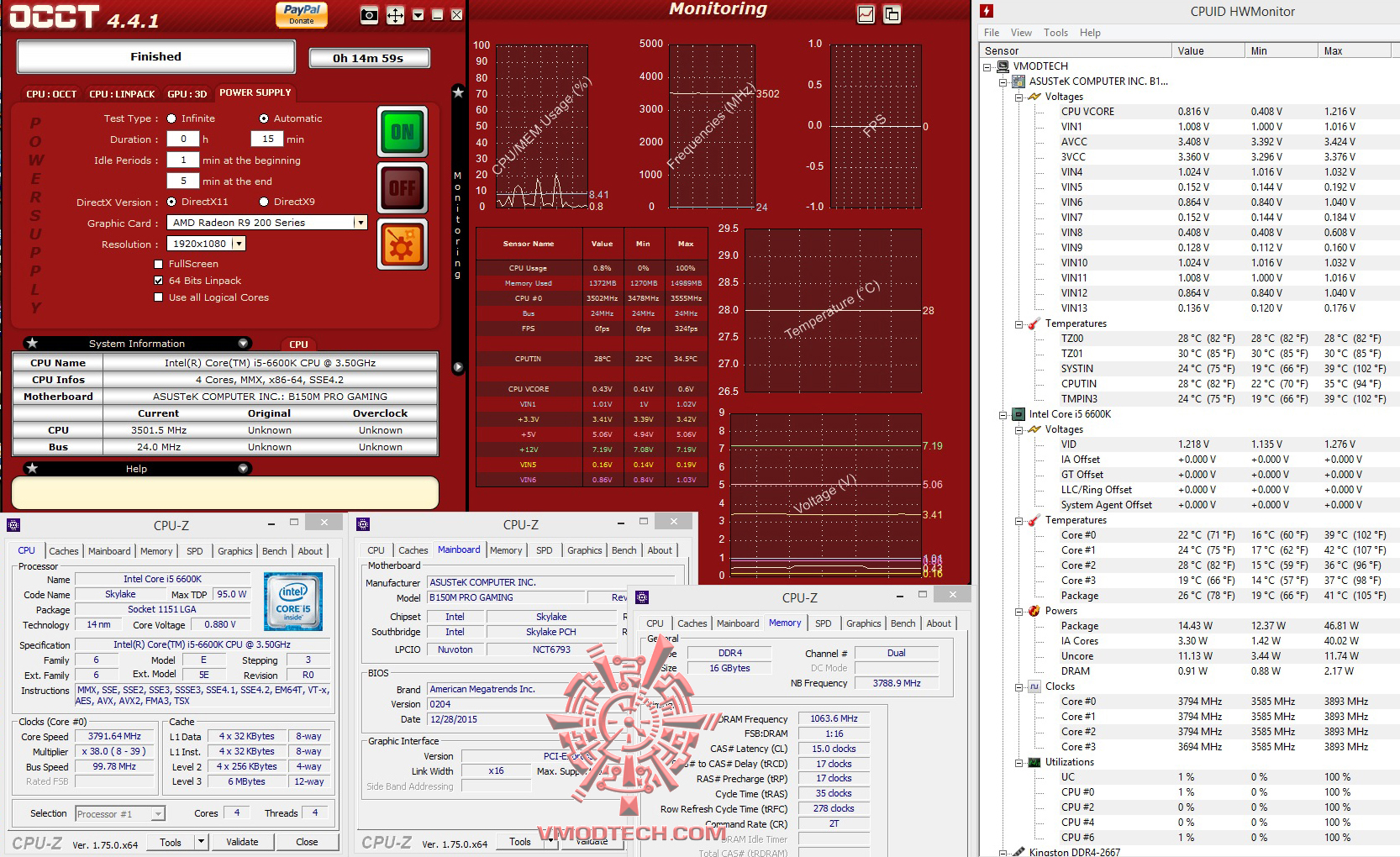Click the Clocks icon in HWMonitor tree
Viewport: 1400px width, 857px height.
point(1034,686)
